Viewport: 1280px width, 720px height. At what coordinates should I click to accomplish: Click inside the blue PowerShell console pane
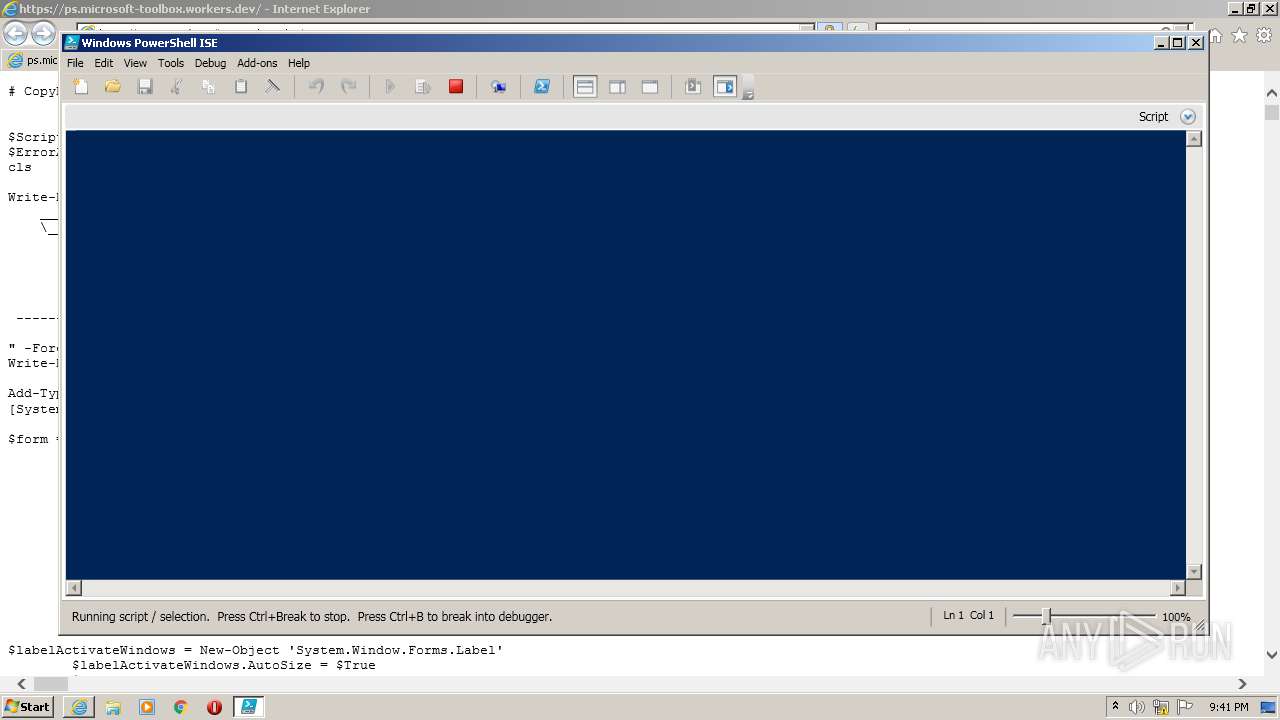tap(626, 355)
